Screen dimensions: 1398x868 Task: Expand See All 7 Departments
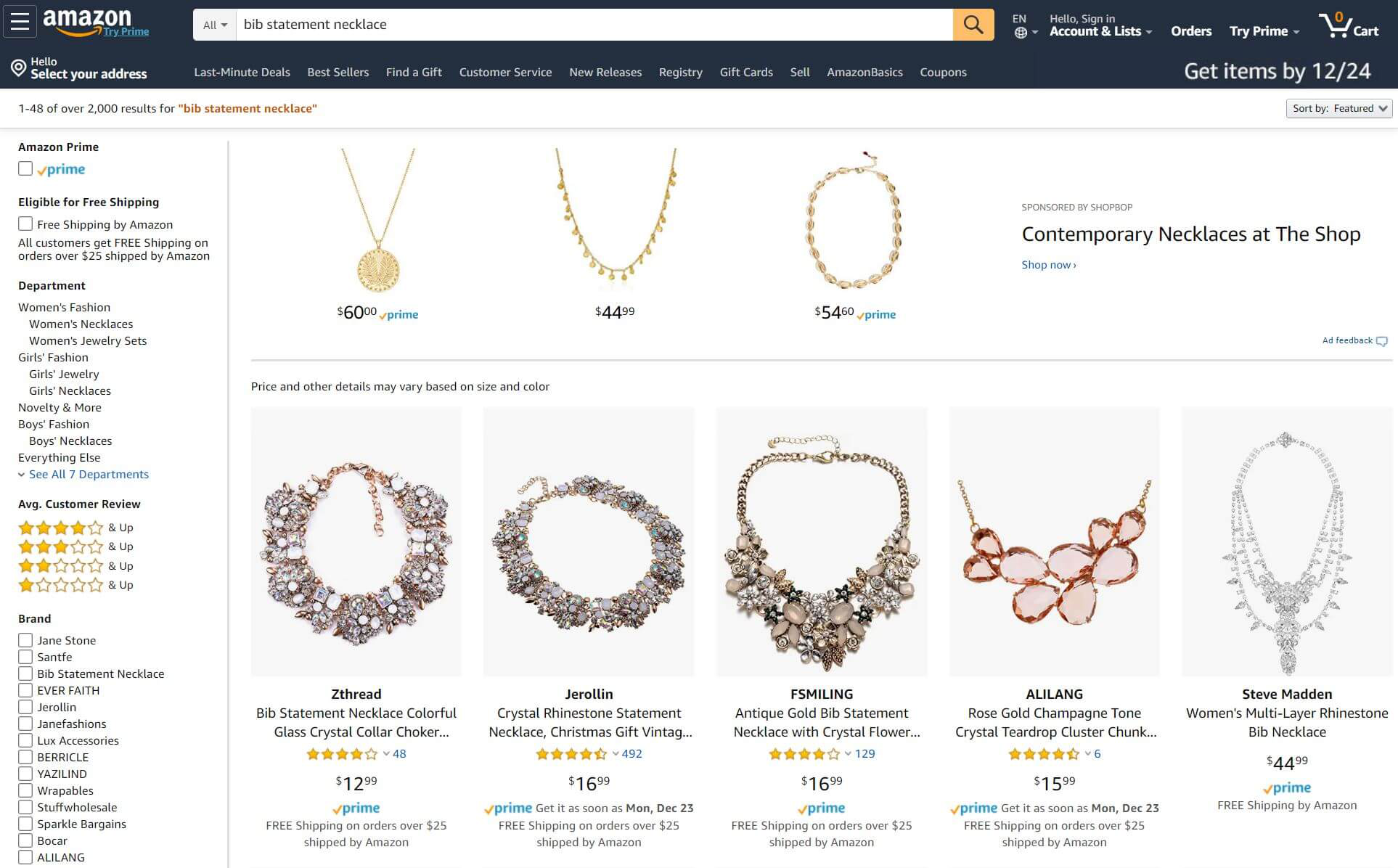pos(88,475)
